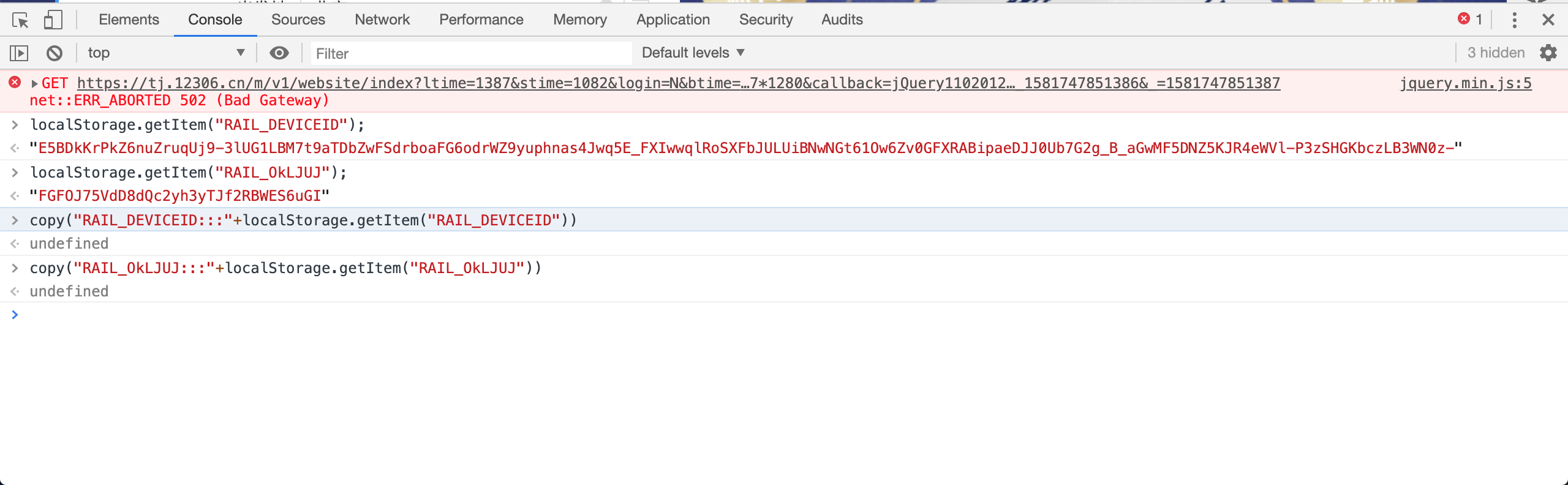Viewport: 1568px width, 485px height.
Task: Expand the Default levels dropdown
Action: [693, 53]
